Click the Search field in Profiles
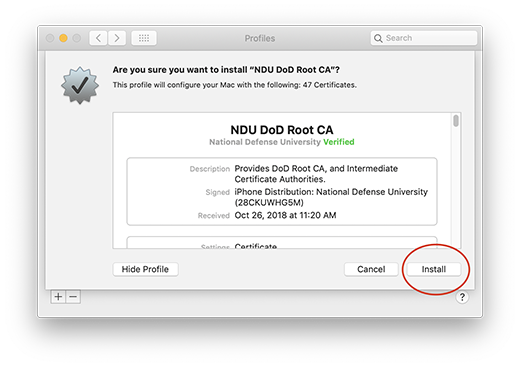Screen dimensions: 520x367 [424, 38]
